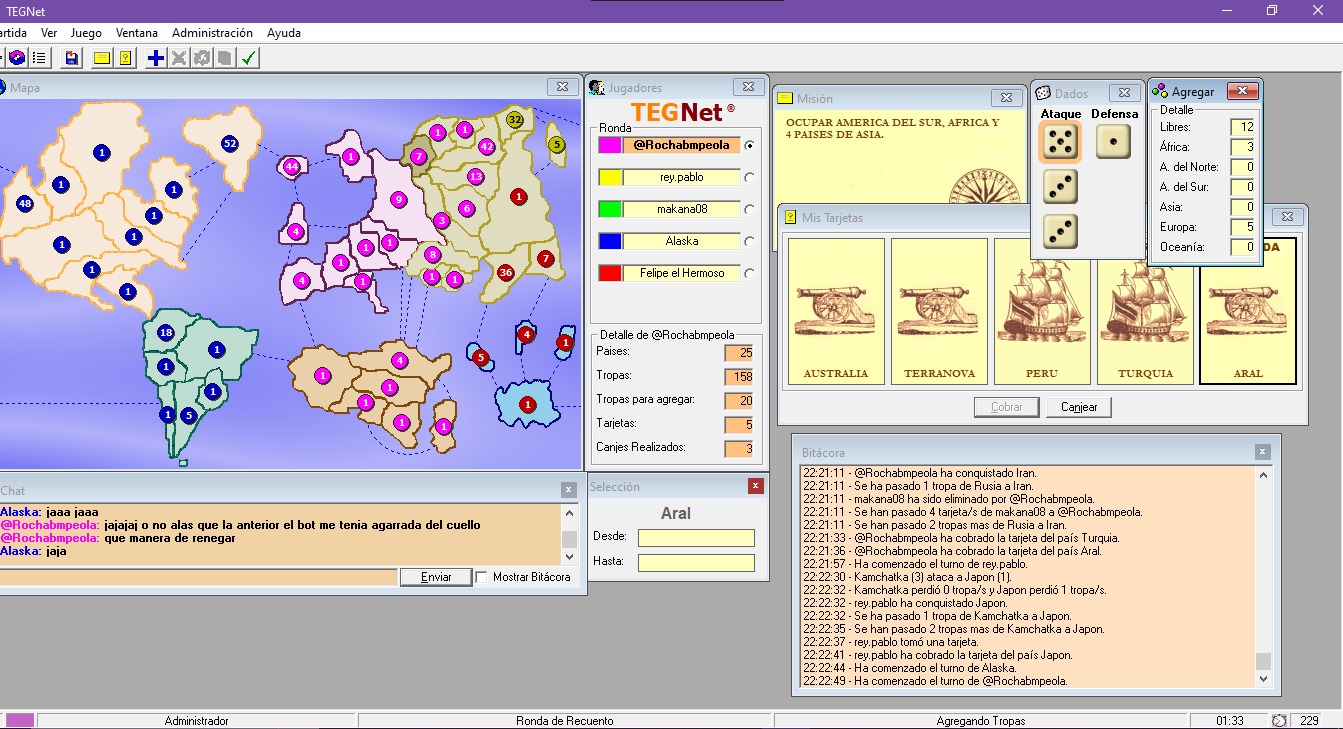The width and height of the screenshot is (1343, 729).
Task: Close the Chat panel with its X
Action: point(569,490)
